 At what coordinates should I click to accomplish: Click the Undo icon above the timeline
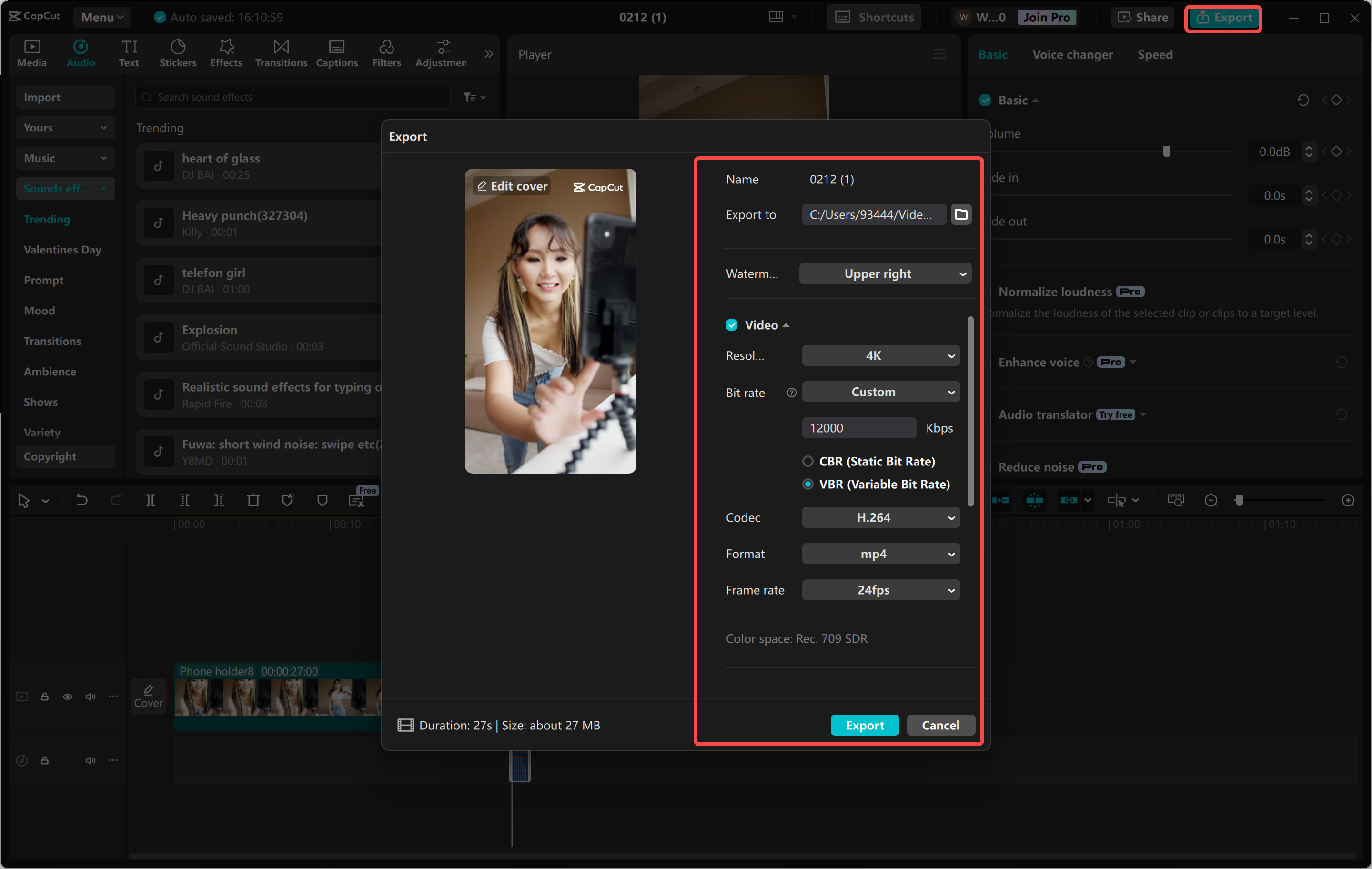(x=81, y=500)
